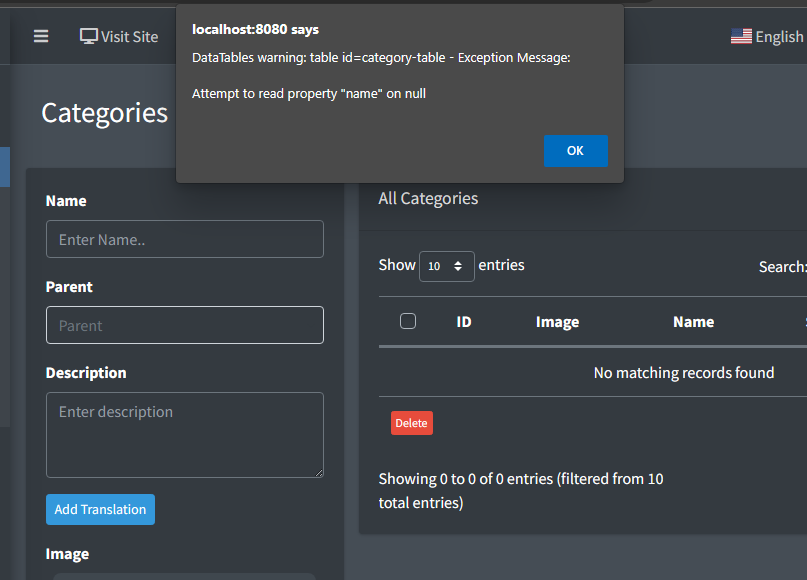Open the sidebar hamburger menu

40,36
